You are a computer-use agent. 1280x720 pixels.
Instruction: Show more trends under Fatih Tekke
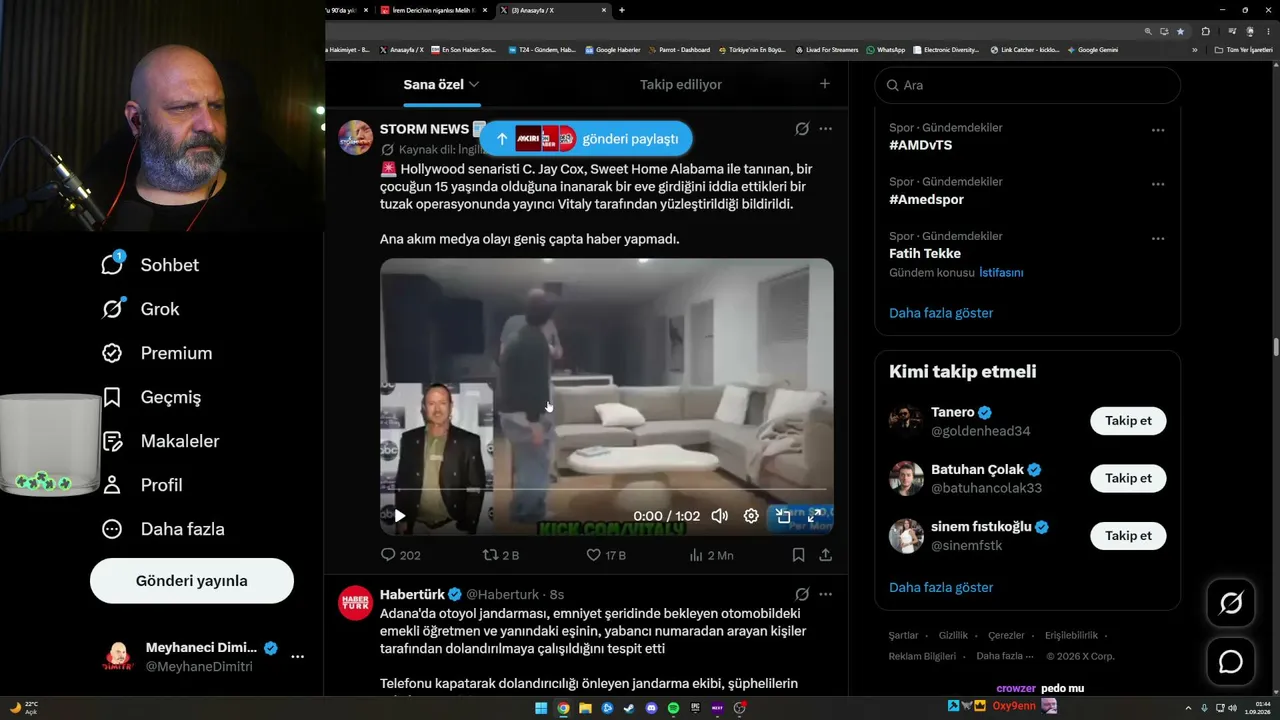(x=941, y=313)
